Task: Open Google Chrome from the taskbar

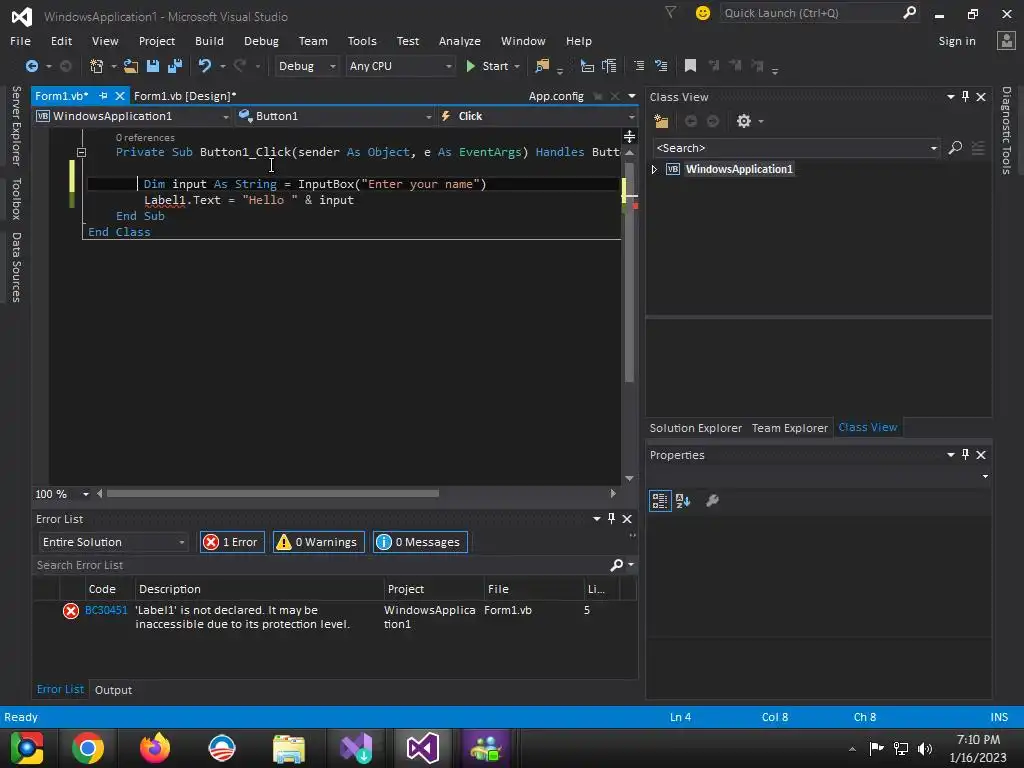Action: [88, 748]
